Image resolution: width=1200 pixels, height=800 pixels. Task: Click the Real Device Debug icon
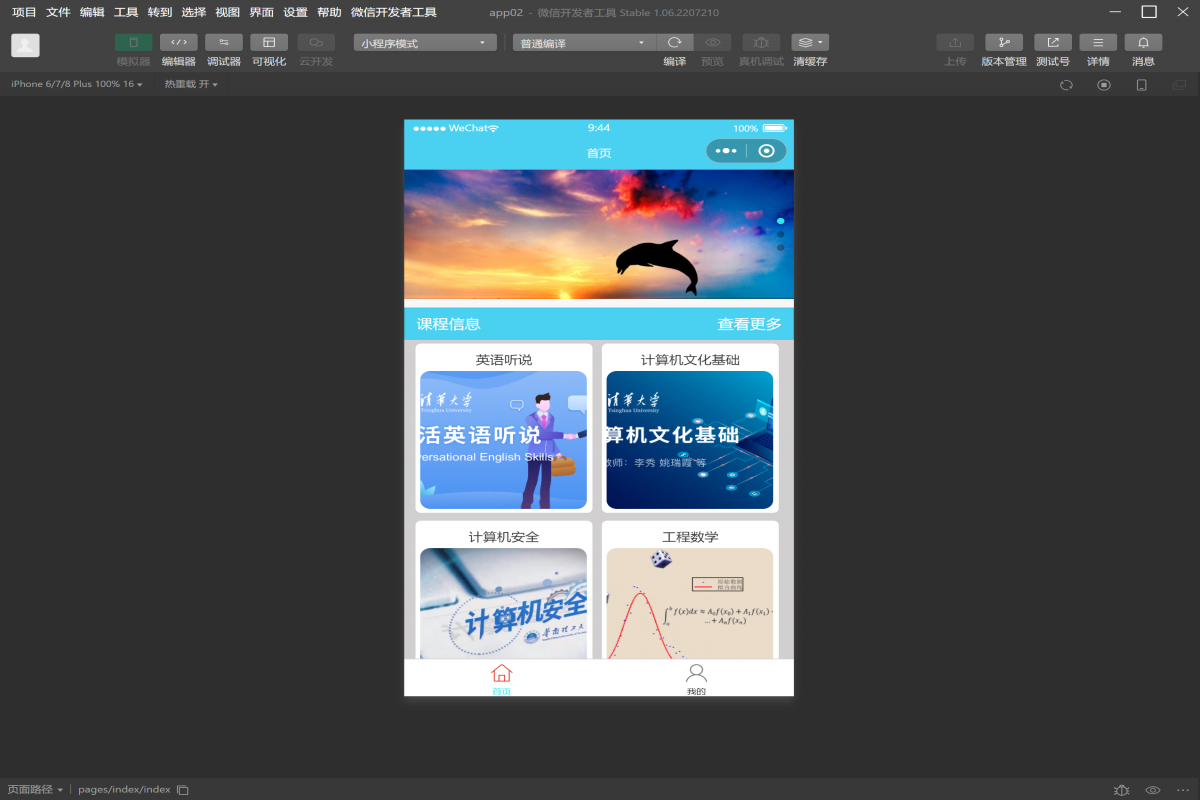click(761, 43)
